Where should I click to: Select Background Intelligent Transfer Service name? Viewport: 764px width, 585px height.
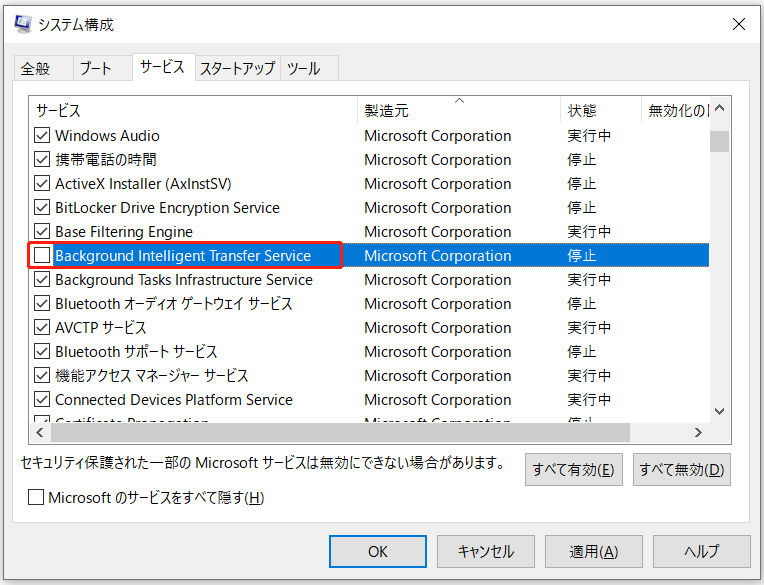coord(183,255)
